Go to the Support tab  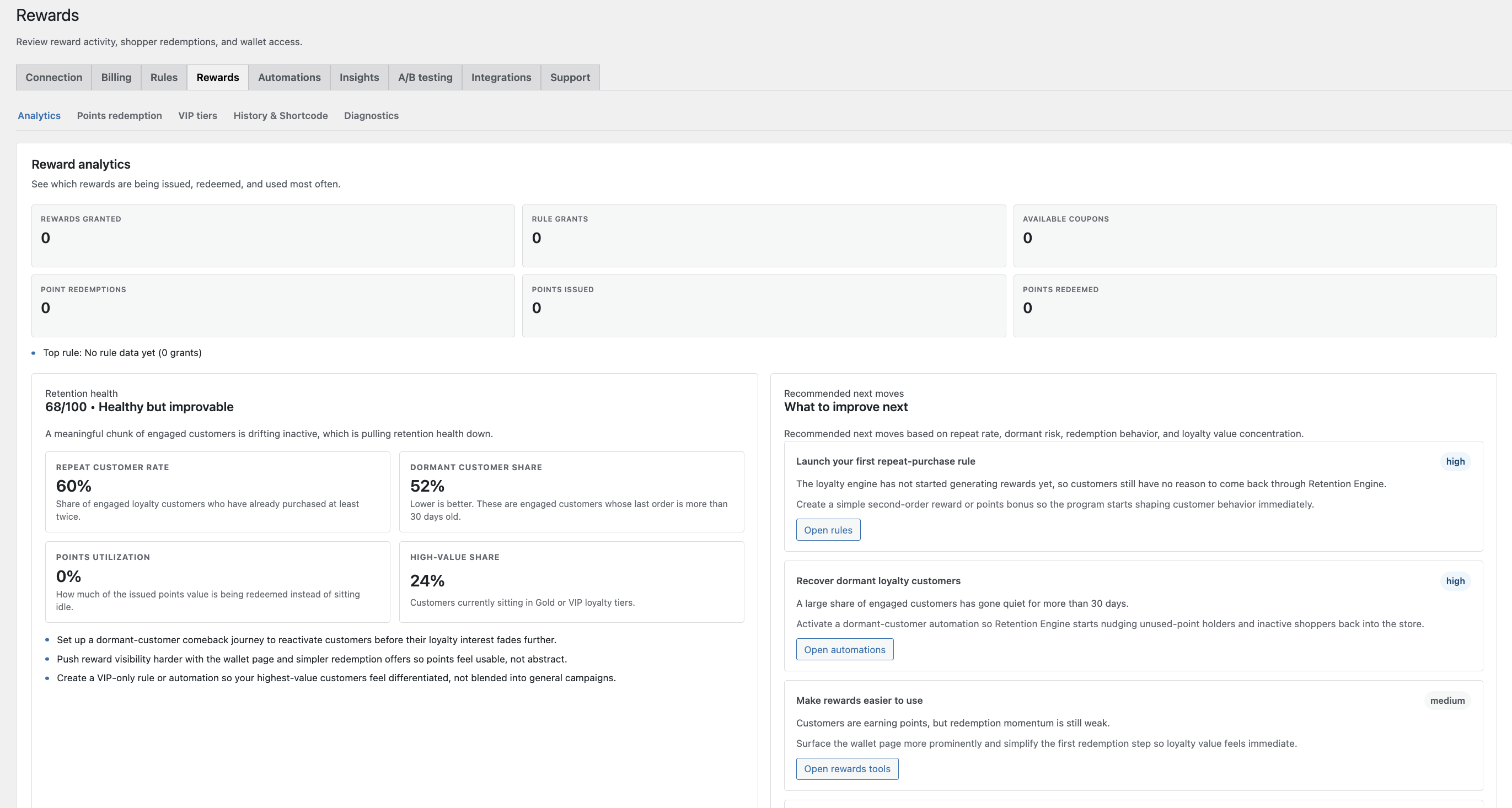click(570, 78)
